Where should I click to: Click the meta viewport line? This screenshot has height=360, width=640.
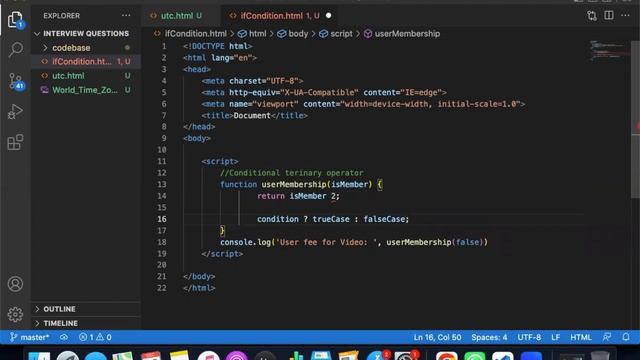tap(363, 104)
